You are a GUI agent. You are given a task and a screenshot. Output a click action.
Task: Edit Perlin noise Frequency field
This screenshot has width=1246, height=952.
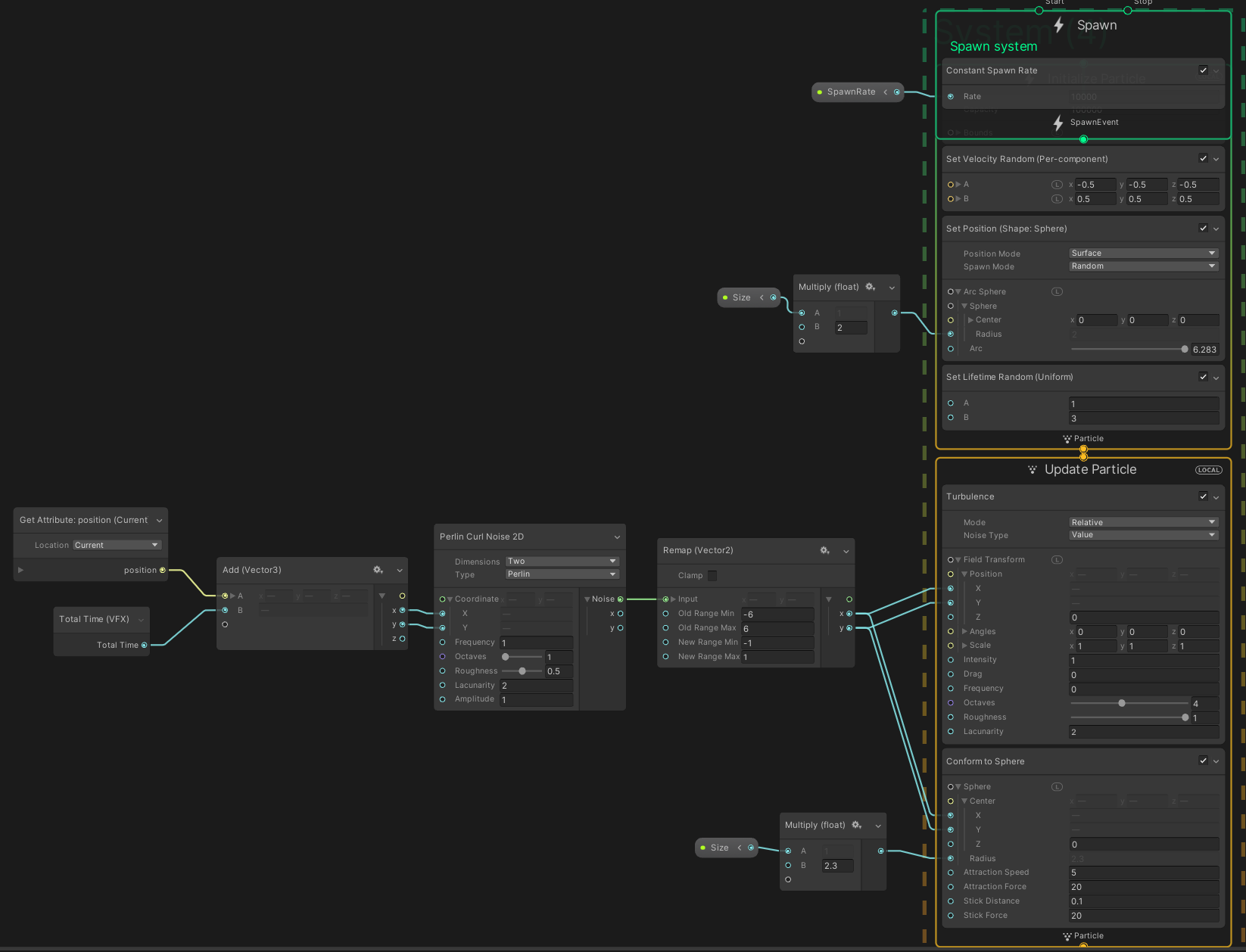click(x=536, y=643)
